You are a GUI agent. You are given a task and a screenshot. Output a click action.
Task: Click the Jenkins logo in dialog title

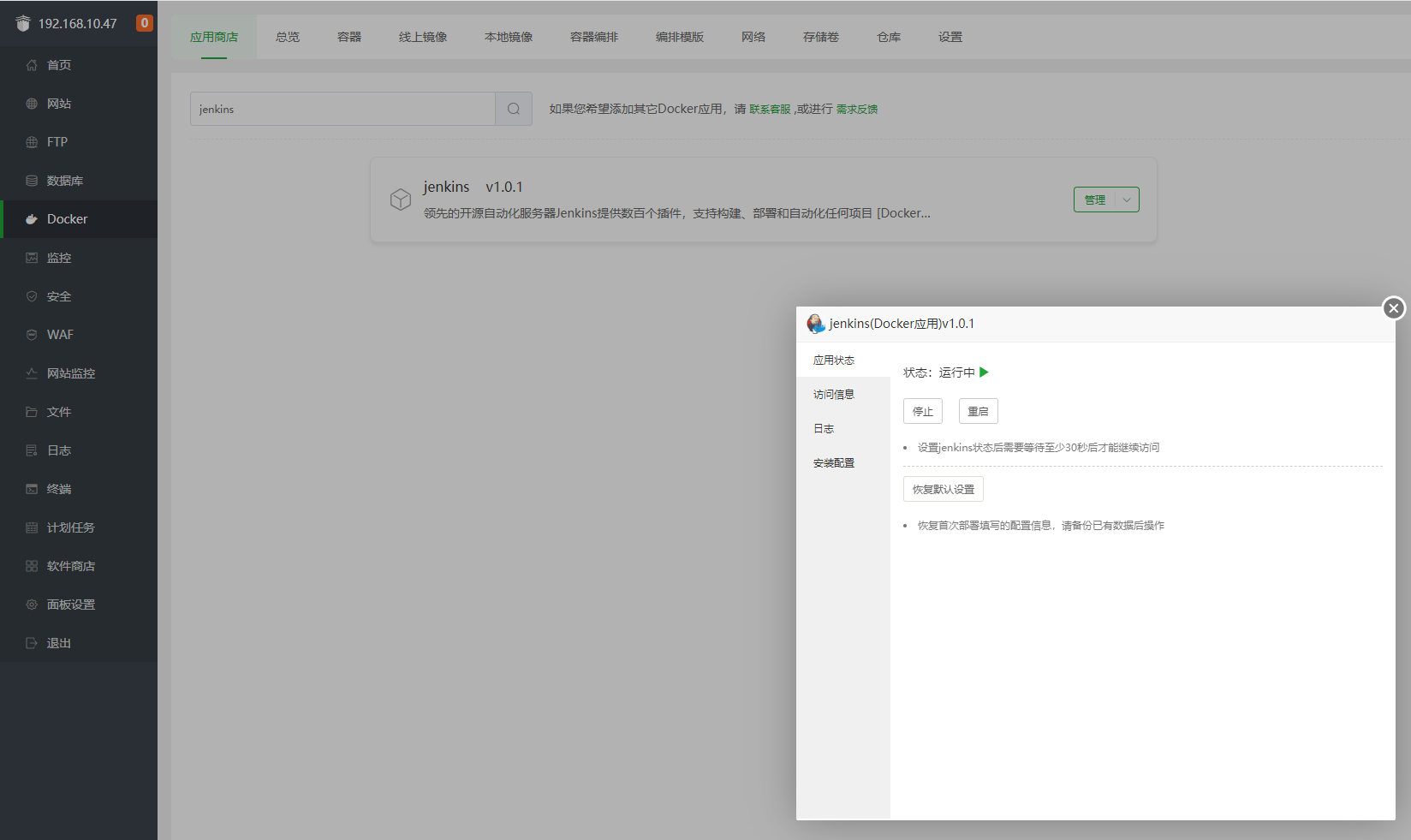pyautogui.click(x=816, y=324)
